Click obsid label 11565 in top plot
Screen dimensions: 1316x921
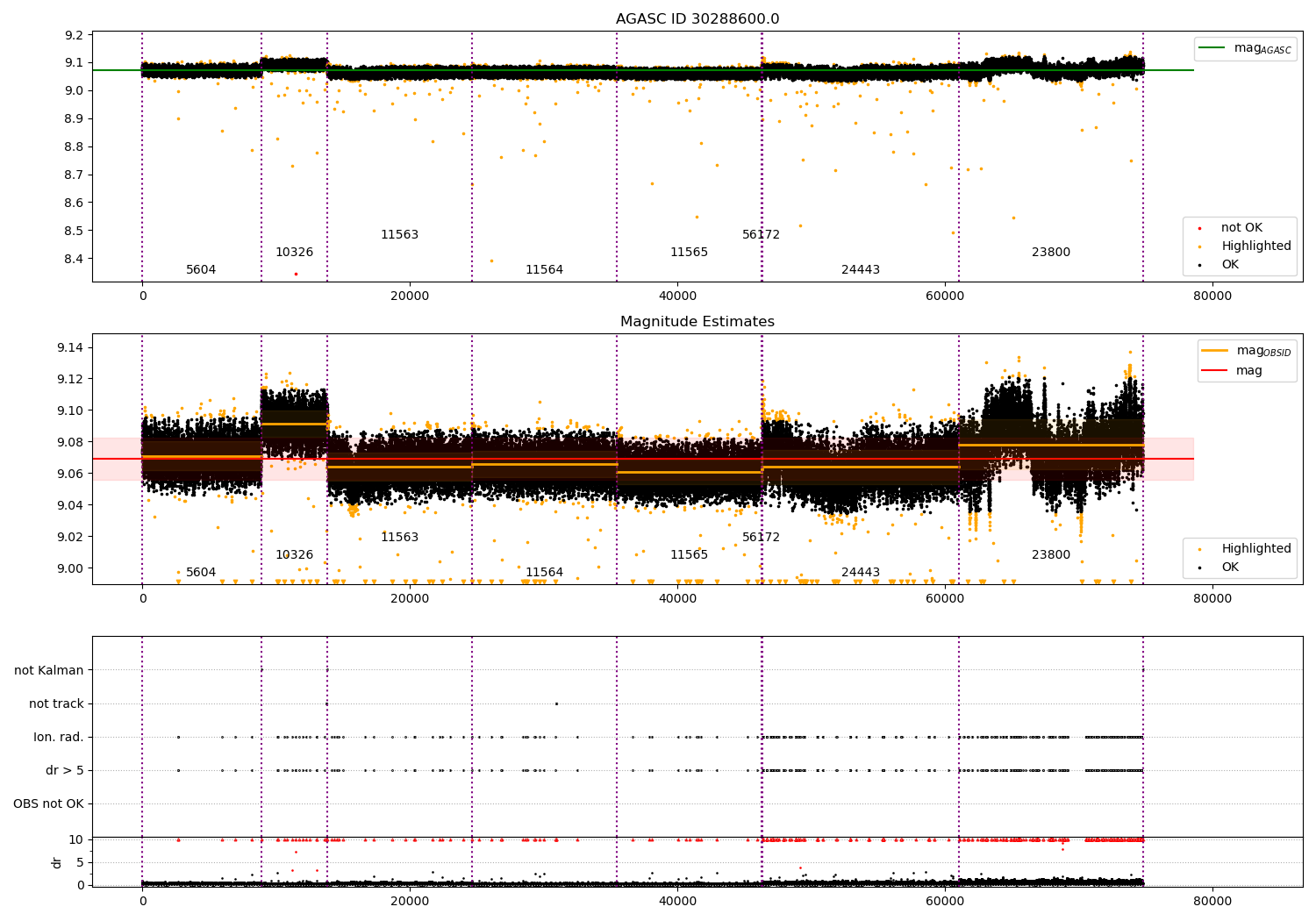(x=689, y=253)
